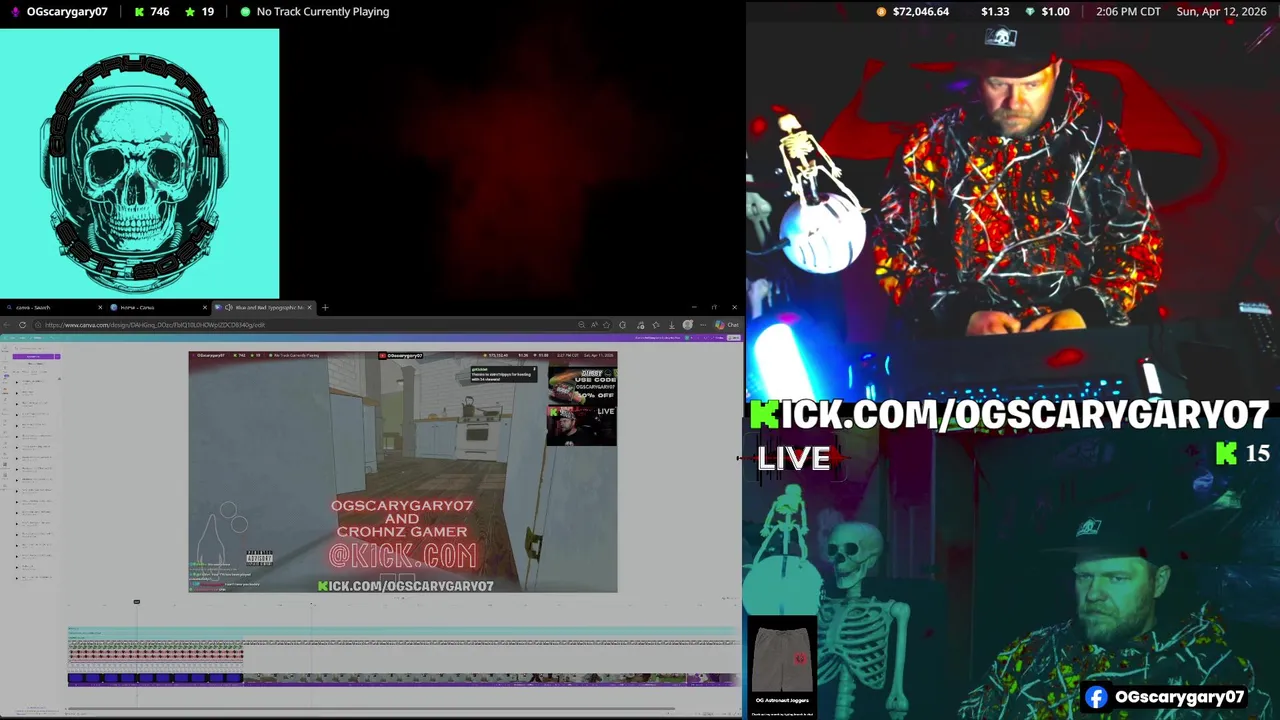Click the 2:06 PM CDT clock

point(1128,12)
